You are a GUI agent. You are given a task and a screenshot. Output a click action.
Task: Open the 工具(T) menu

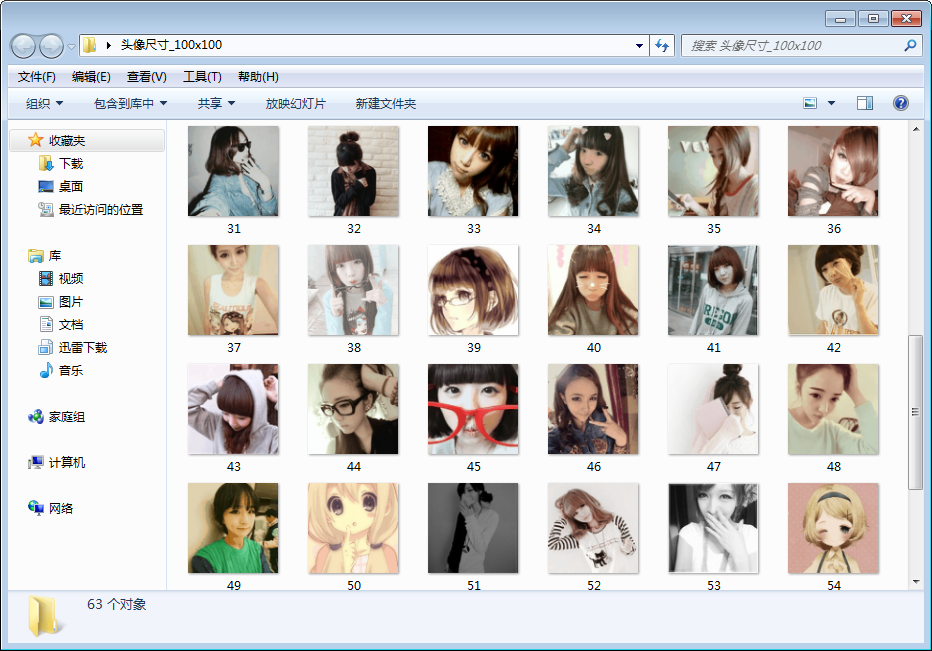(201, 77)
